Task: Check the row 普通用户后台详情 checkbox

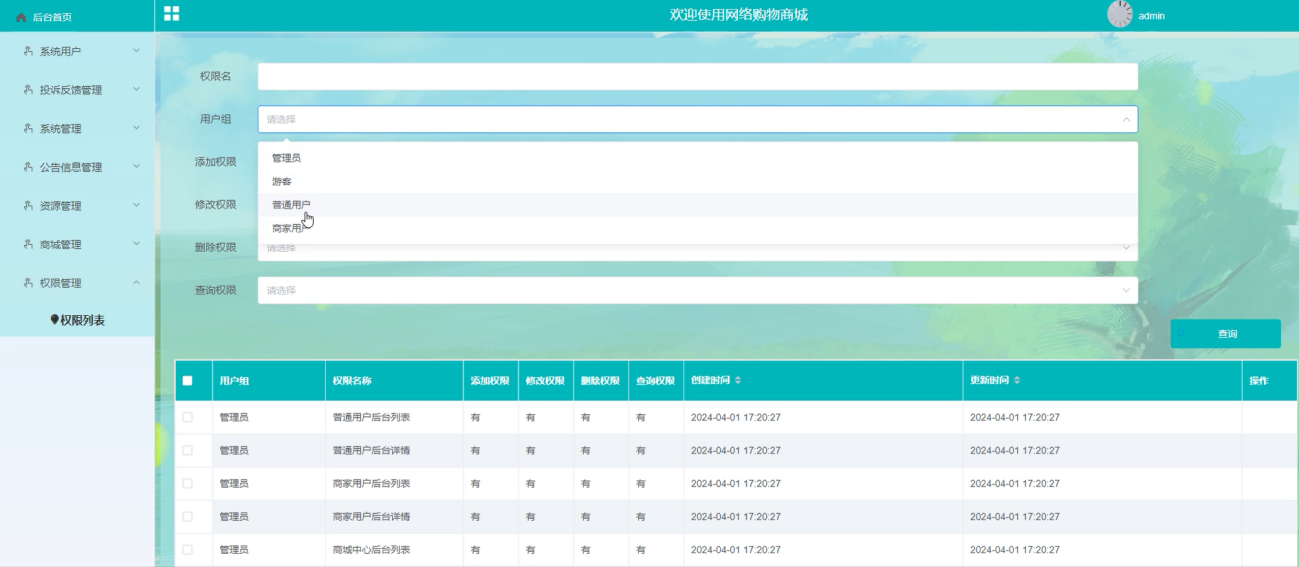Action: point(187,450)
